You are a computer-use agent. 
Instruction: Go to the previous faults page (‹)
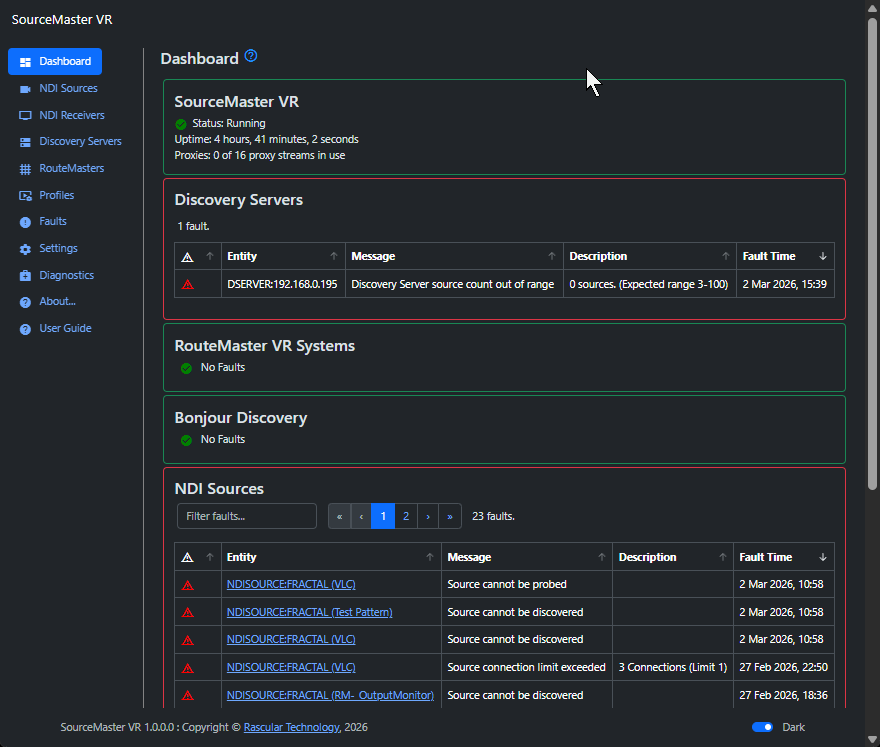361,516
